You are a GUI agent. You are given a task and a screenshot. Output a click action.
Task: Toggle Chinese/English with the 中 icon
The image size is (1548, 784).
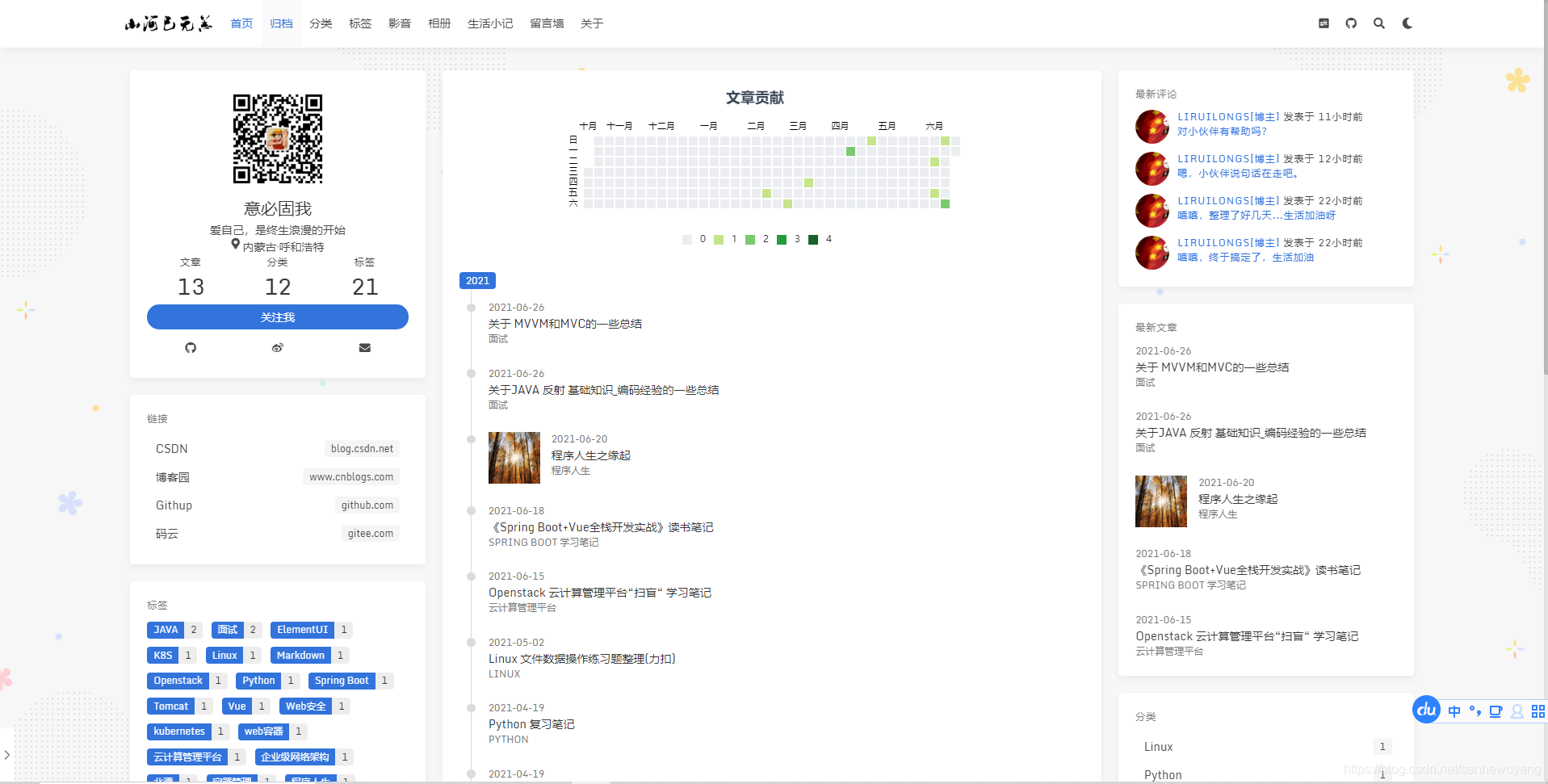[x=1454, y=711]
